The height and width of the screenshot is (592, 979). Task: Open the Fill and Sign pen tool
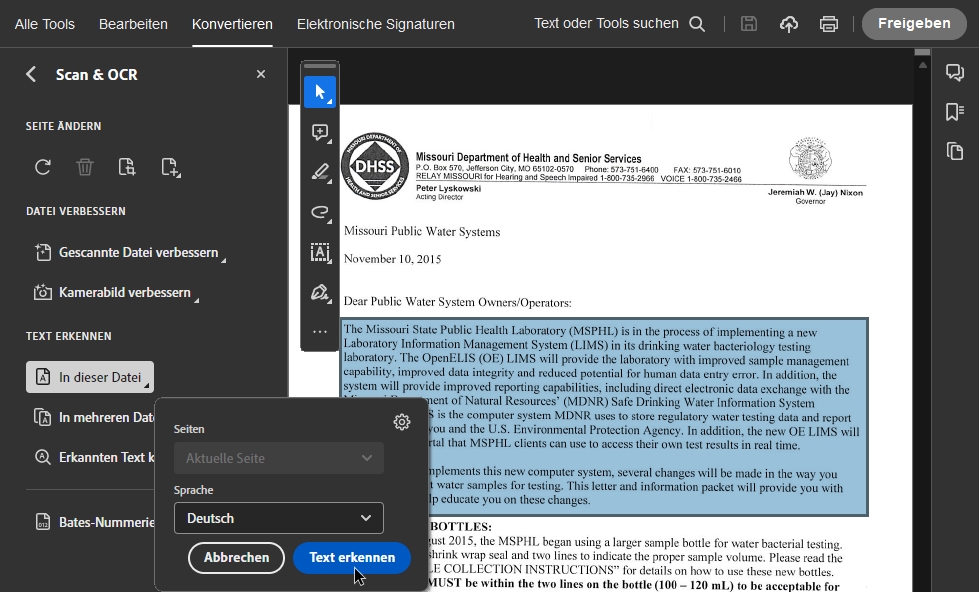tap(320, 292)
